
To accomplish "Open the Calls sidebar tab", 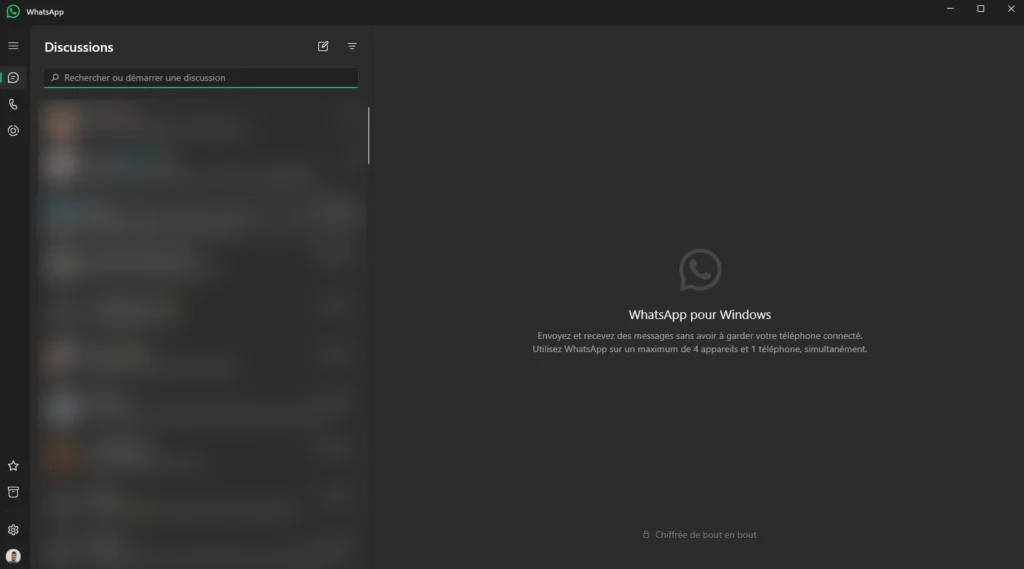I will 13,105.
